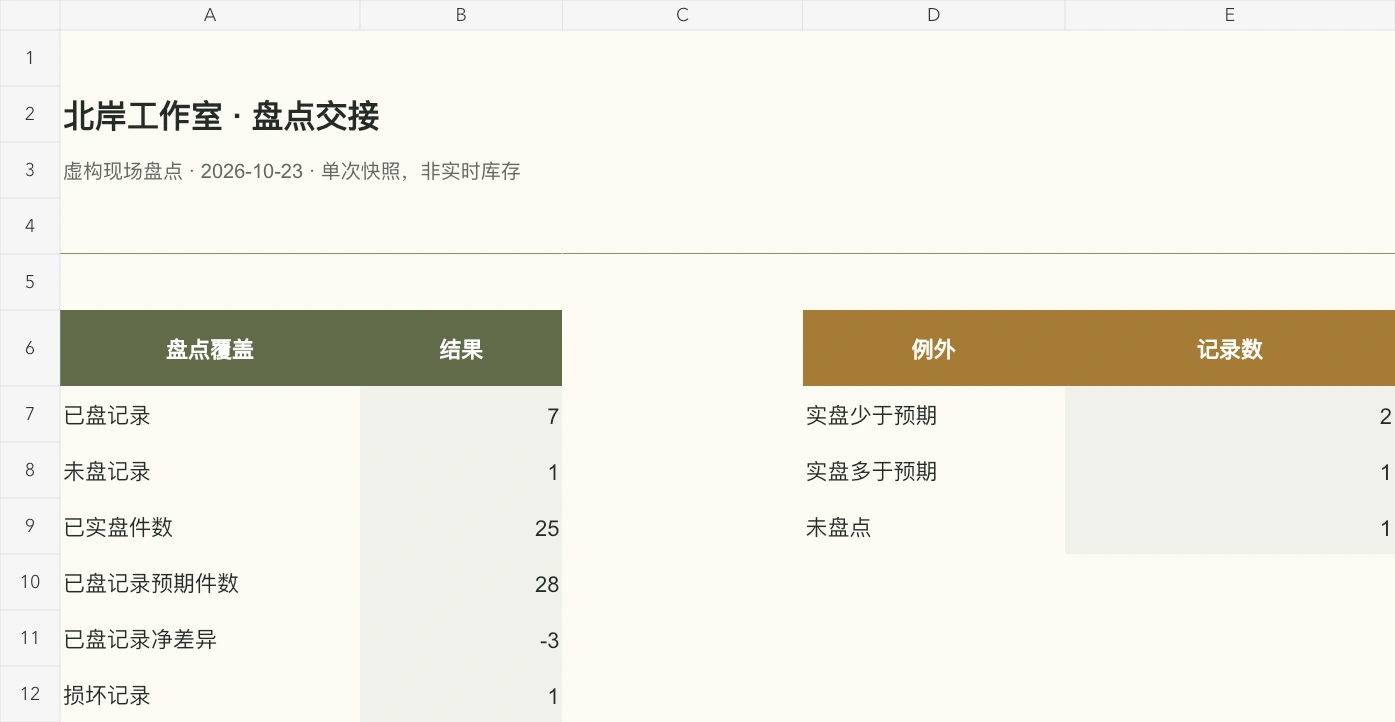Select the "实盘少于预期" cell
The height and width of the screenshot is (722, 1395).
coord(934,414)
